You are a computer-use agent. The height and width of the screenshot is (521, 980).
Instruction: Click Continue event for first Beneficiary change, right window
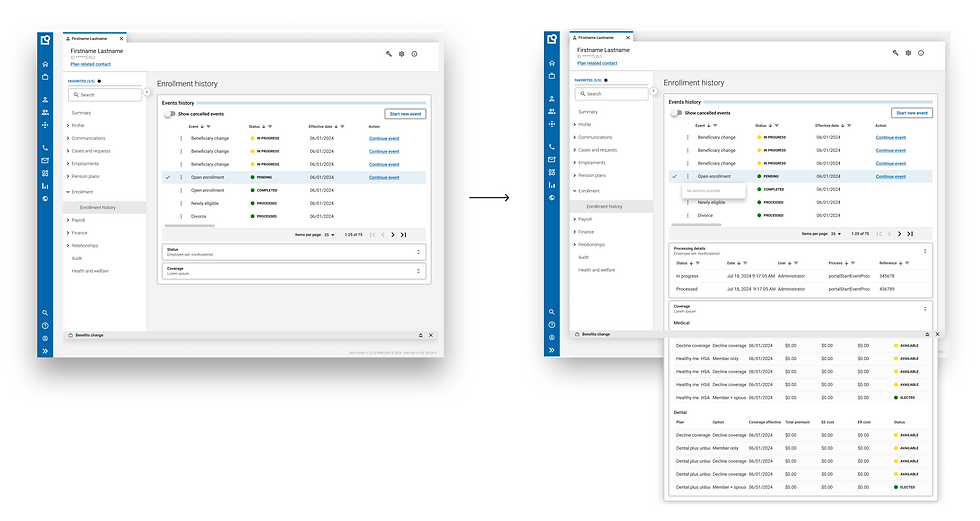point(891,137)
